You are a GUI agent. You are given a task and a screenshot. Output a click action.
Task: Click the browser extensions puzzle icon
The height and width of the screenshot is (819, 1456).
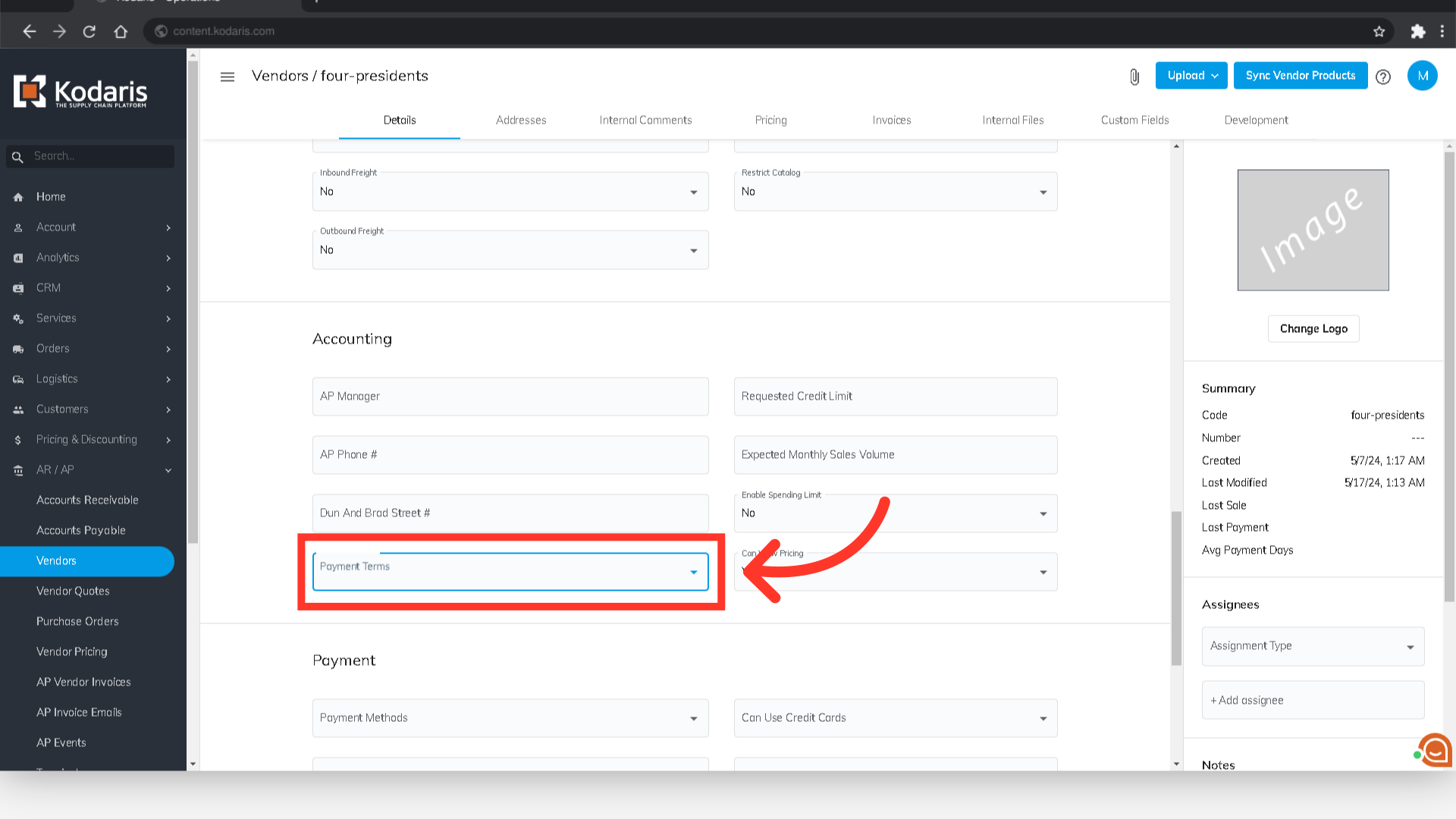[x=1417, y=31]
